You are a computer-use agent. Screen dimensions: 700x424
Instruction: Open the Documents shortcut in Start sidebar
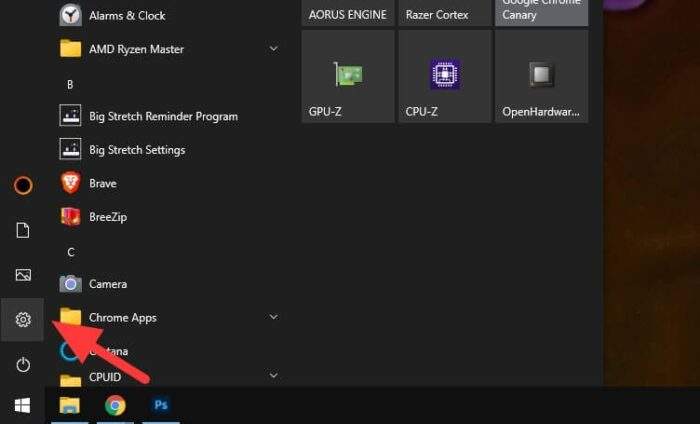tap(23, 230)
